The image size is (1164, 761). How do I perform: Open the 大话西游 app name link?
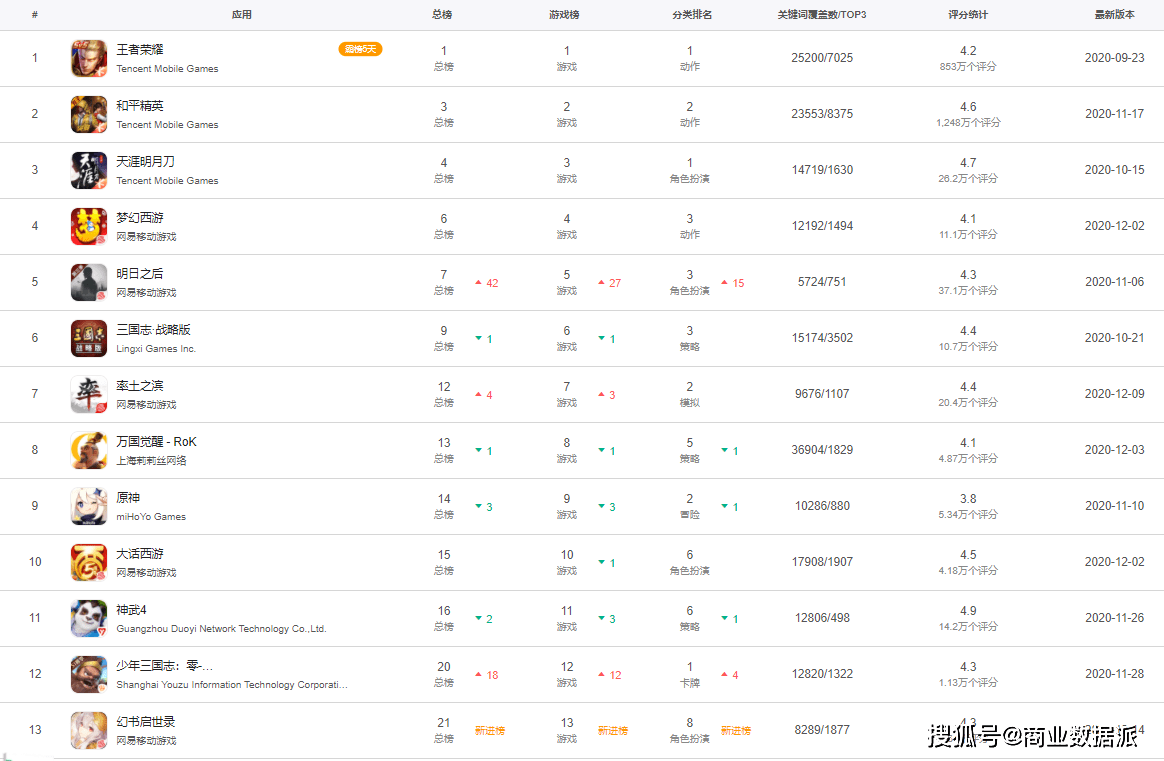pyautogui.click(x=140, y=554)
